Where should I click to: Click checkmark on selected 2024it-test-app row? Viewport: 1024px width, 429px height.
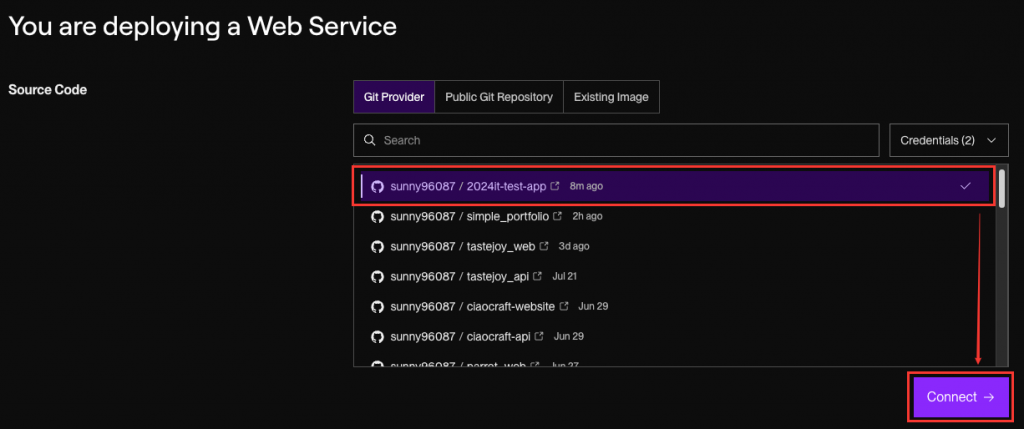(965, 186)
